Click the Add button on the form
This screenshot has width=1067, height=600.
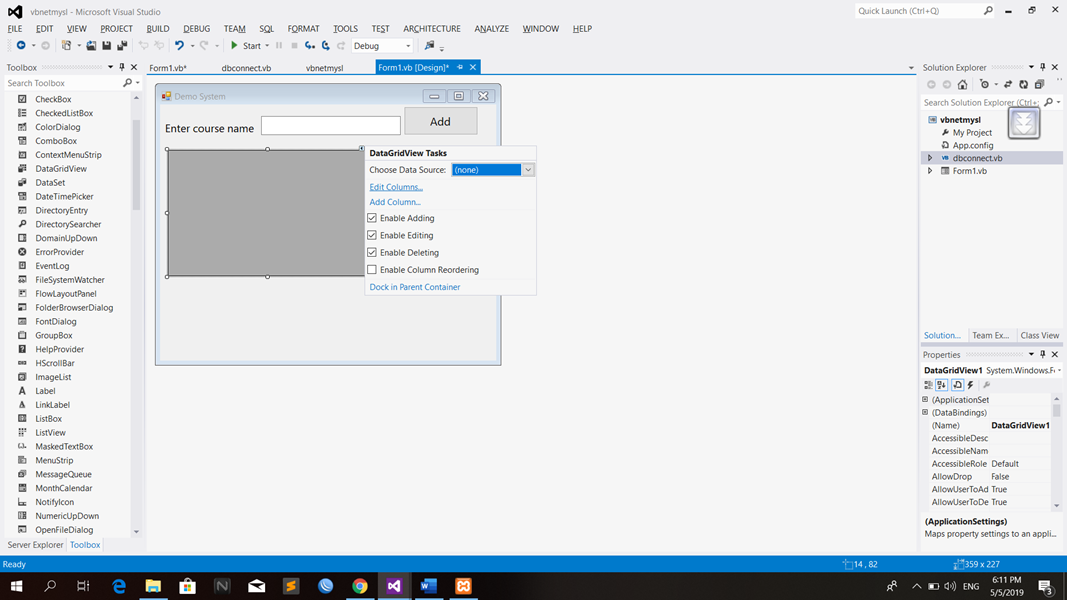click(440, 121)
